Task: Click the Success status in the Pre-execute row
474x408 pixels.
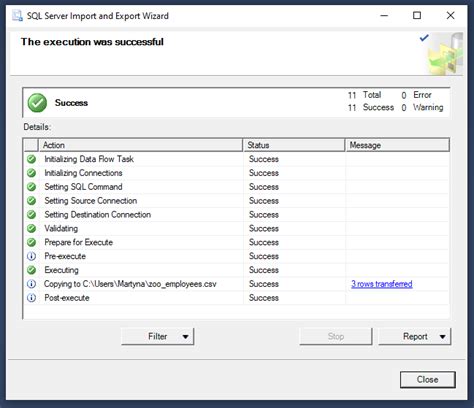Action: click(264, 256)
